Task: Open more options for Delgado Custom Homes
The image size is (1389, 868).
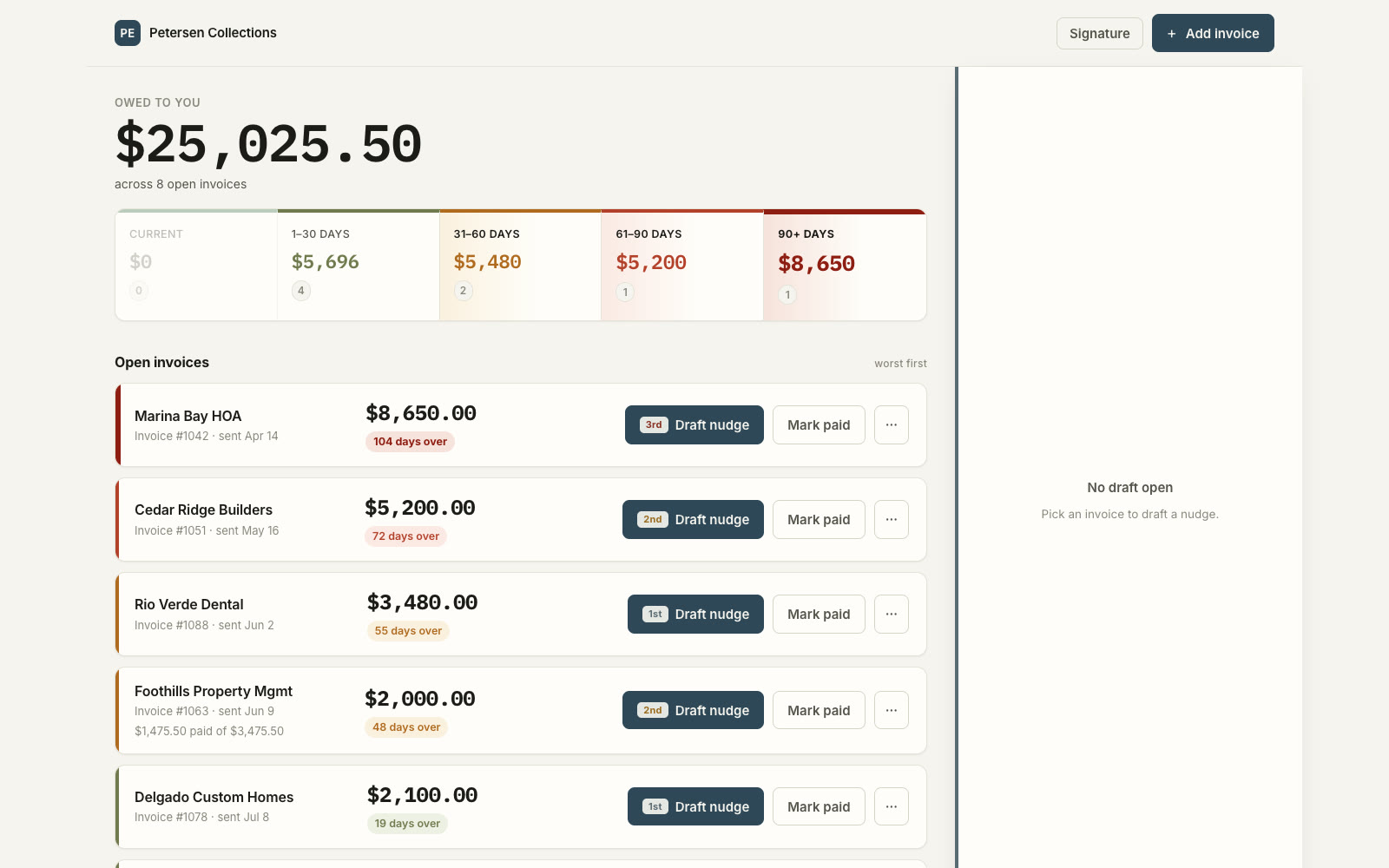Action: pos(891,807)
